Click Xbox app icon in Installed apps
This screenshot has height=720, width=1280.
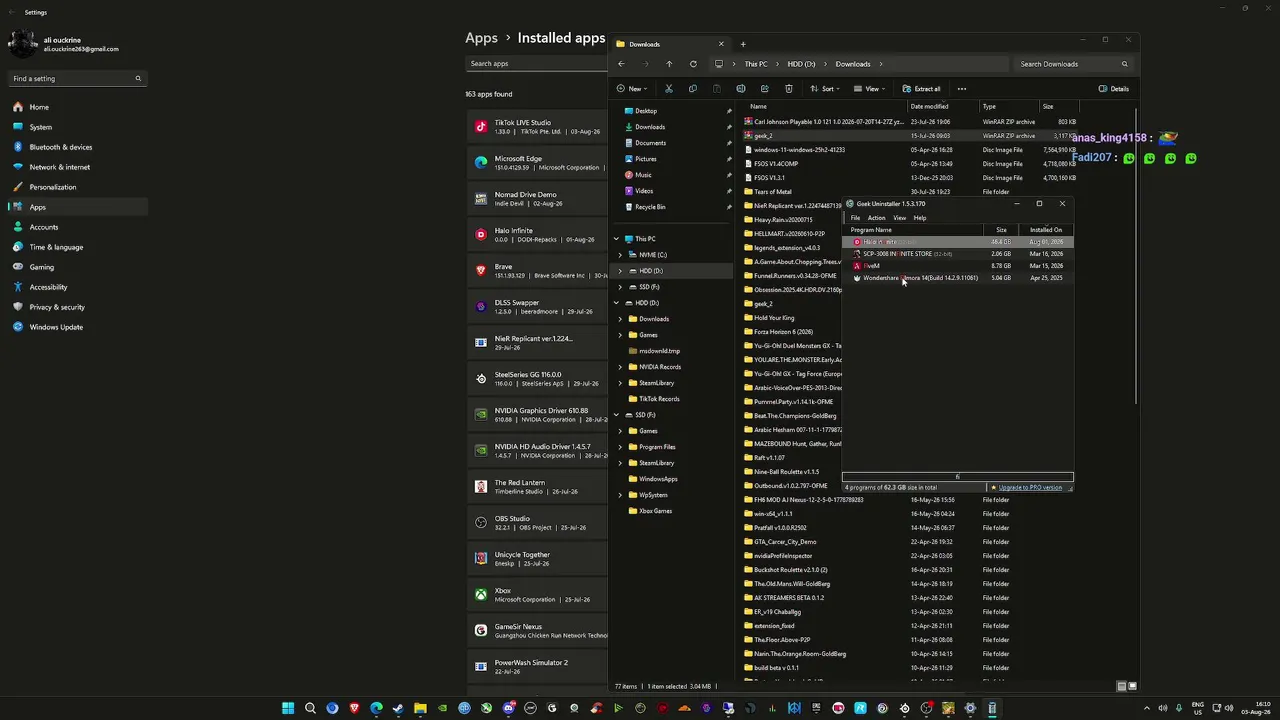click(x=481, y=595)
